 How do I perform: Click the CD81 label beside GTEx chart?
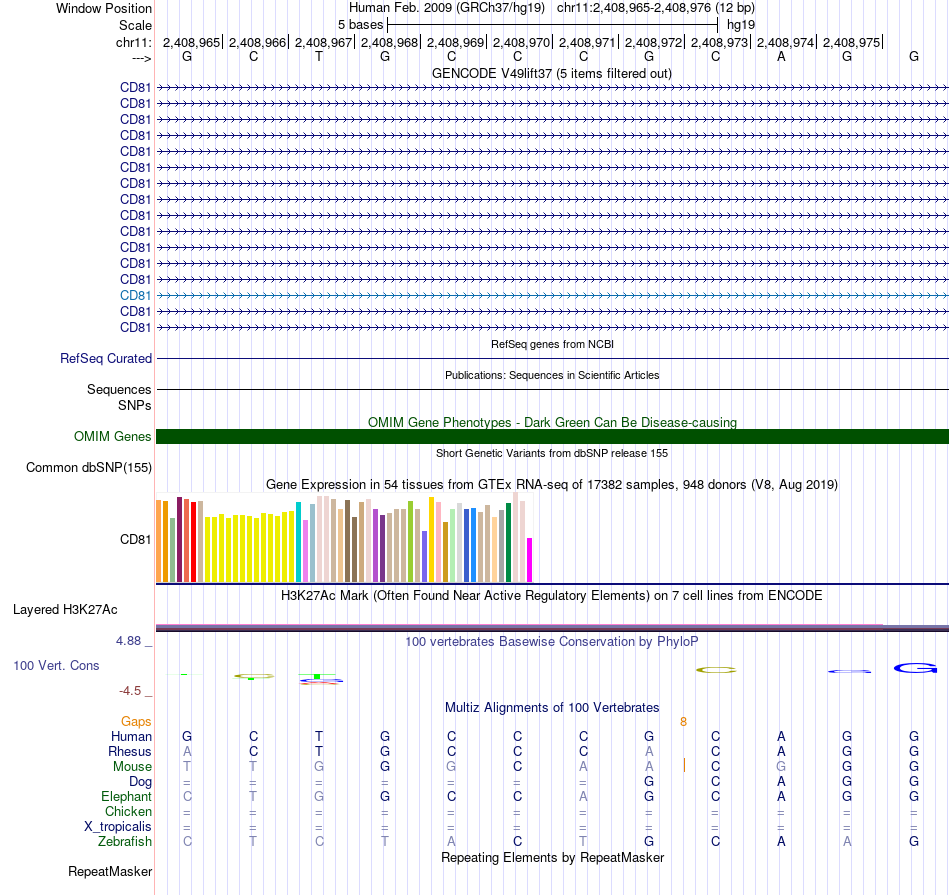pyautogui.click(x=135, y=539)
